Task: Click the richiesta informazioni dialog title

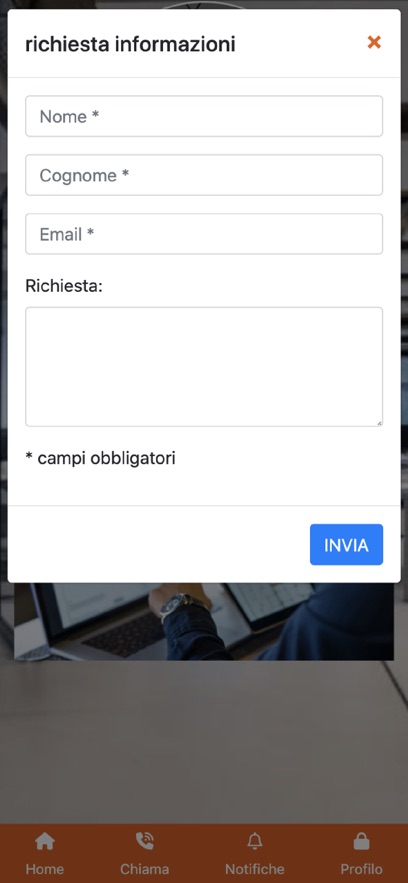Action: click(130, 44)
